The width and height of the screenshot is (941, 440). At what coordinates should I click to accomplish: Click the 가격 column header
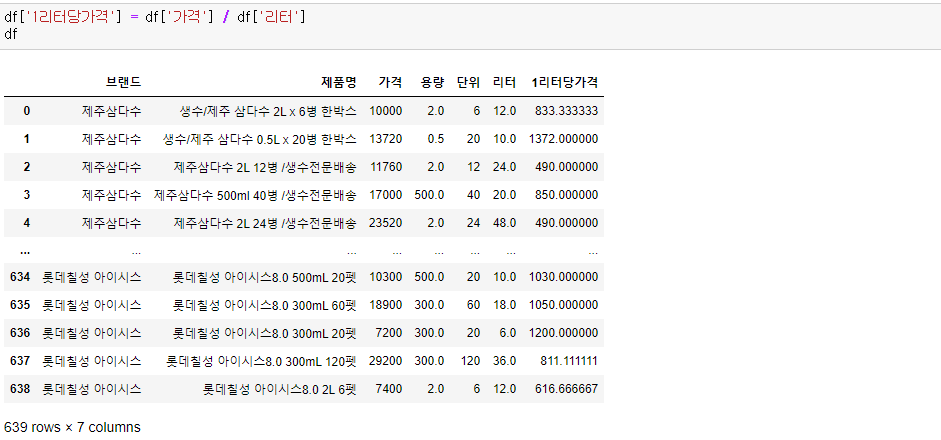pos(391,82)
